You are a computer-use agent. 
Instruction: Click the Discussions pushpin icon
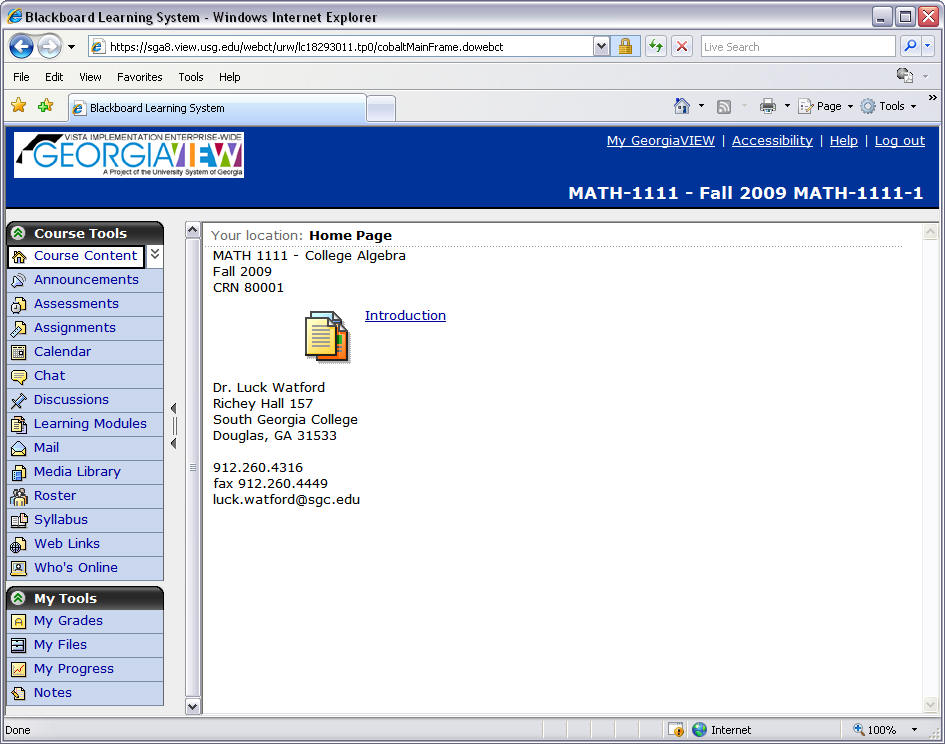tap(19, 400)
